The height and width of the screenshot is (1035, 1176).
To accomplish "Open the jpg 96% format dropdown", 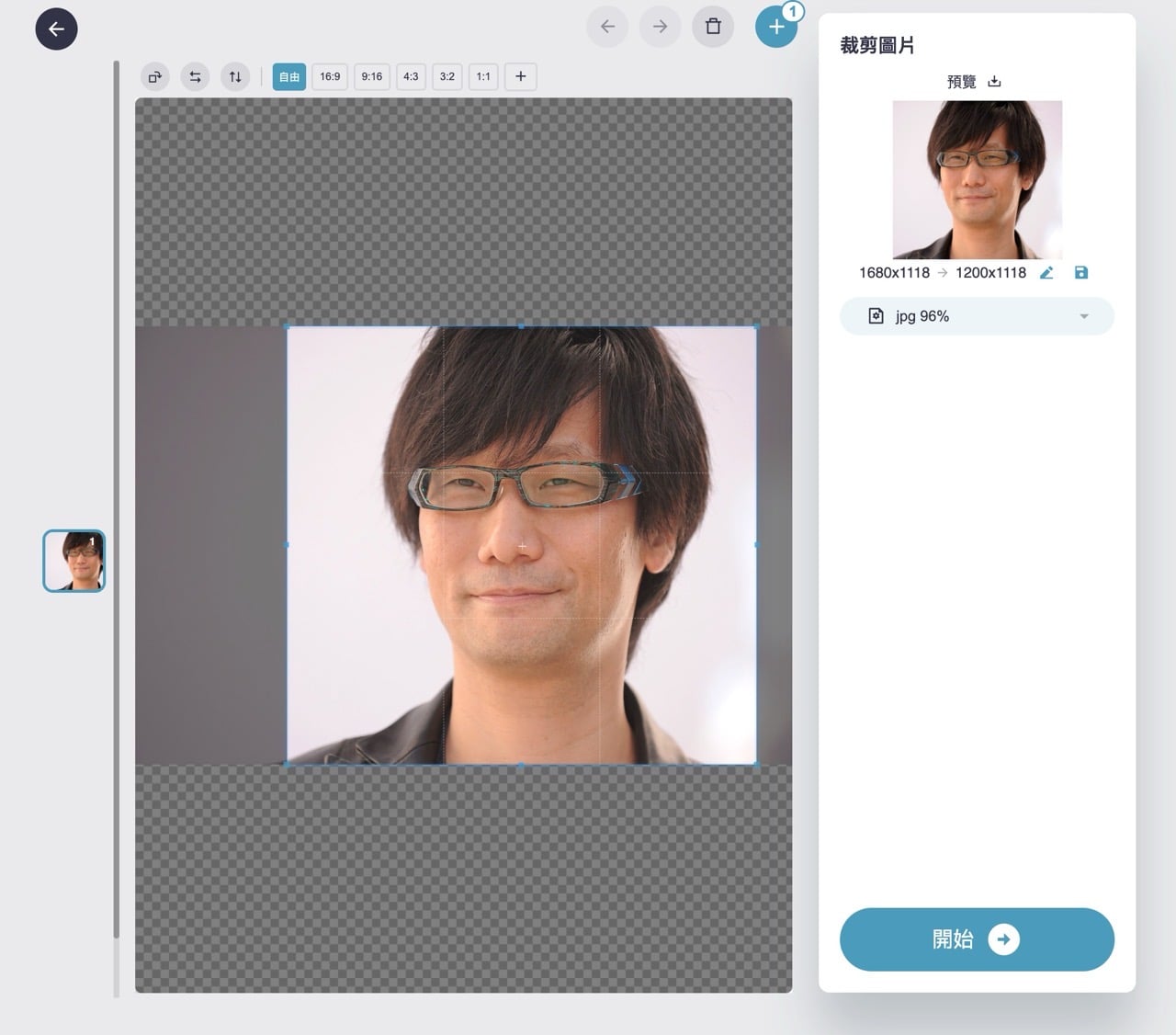I will pyautogui.click(x=977, y=316).
